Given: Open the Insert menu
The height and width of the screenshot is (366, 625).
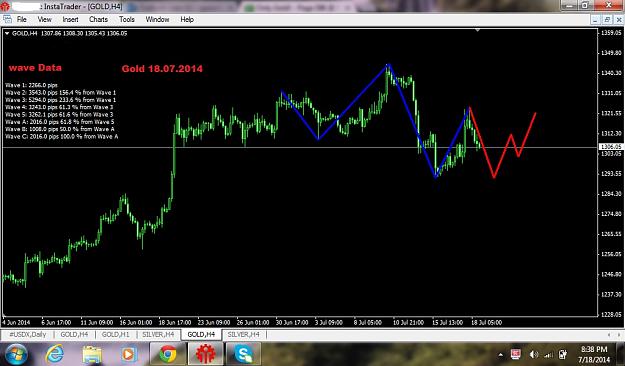Looking at the screenshot, I should click(70, 19).
